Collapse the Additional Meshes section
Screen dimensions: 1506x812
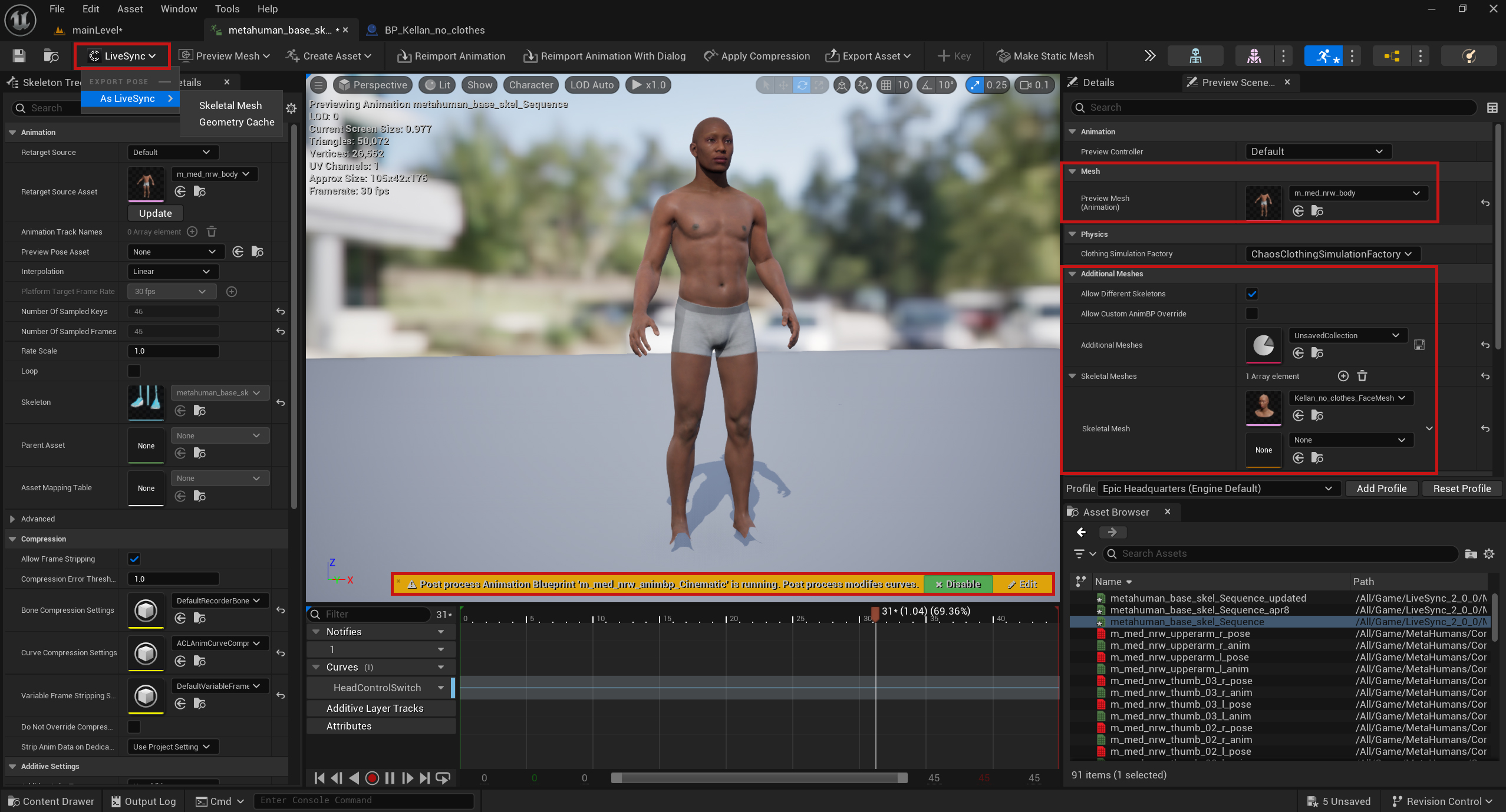[x=1072, y=273]
